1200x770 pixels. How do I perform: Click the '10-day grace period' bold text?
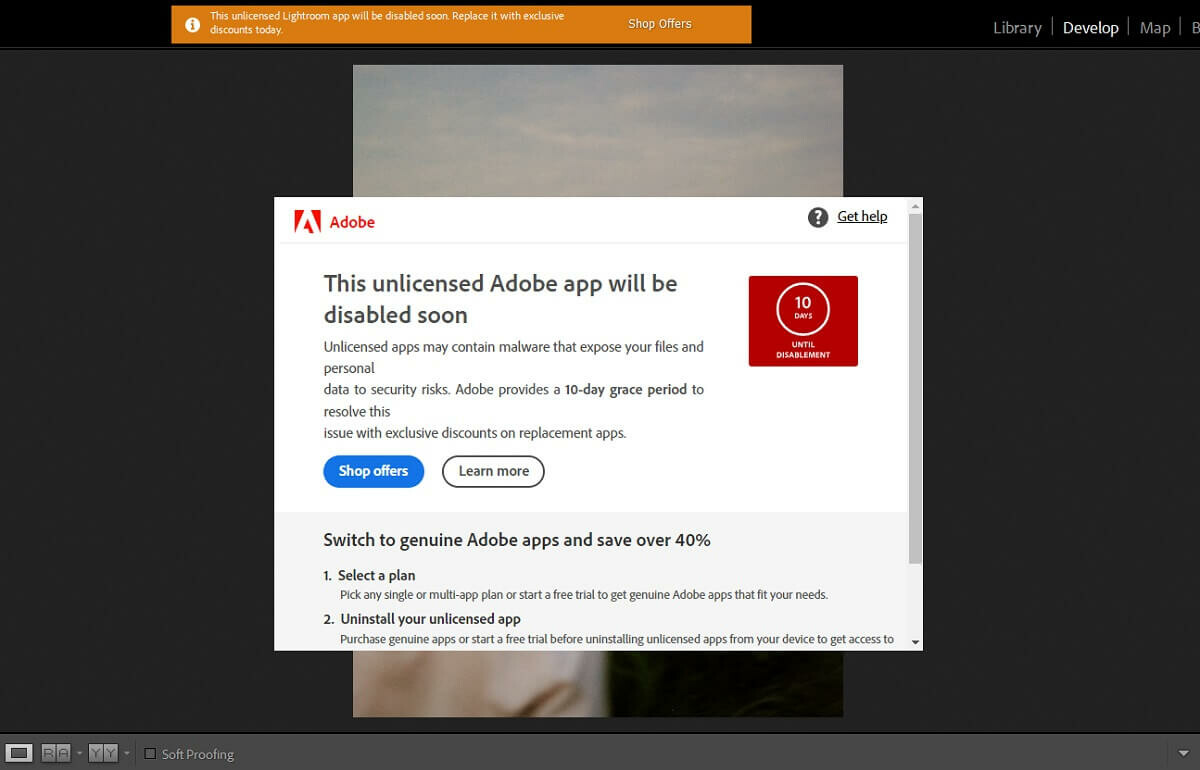(x=626, y=389)
